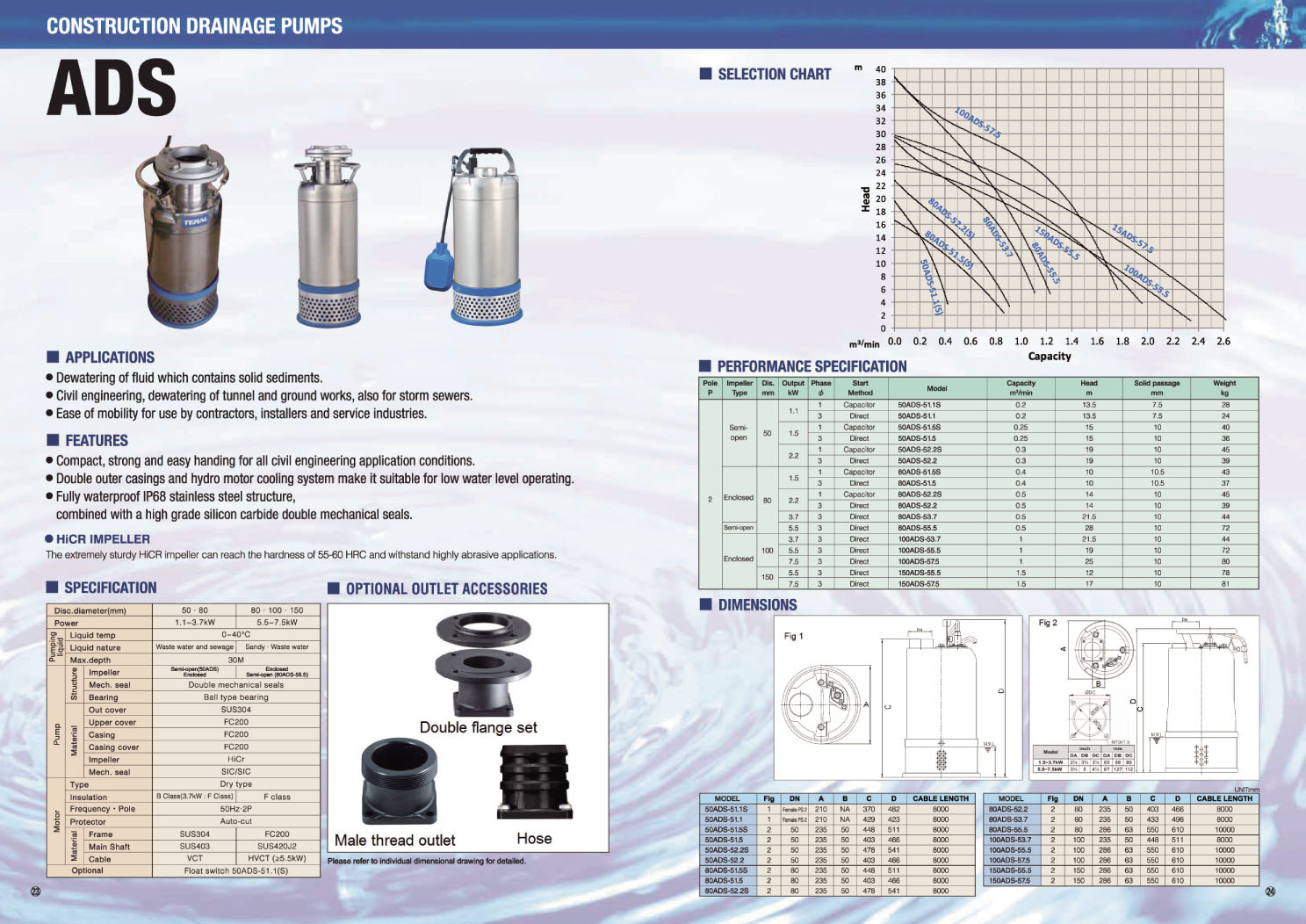Click the 'Head' axis label beside the chart
This screenshot has width=1306, height=924.
(x=865, y=199)
